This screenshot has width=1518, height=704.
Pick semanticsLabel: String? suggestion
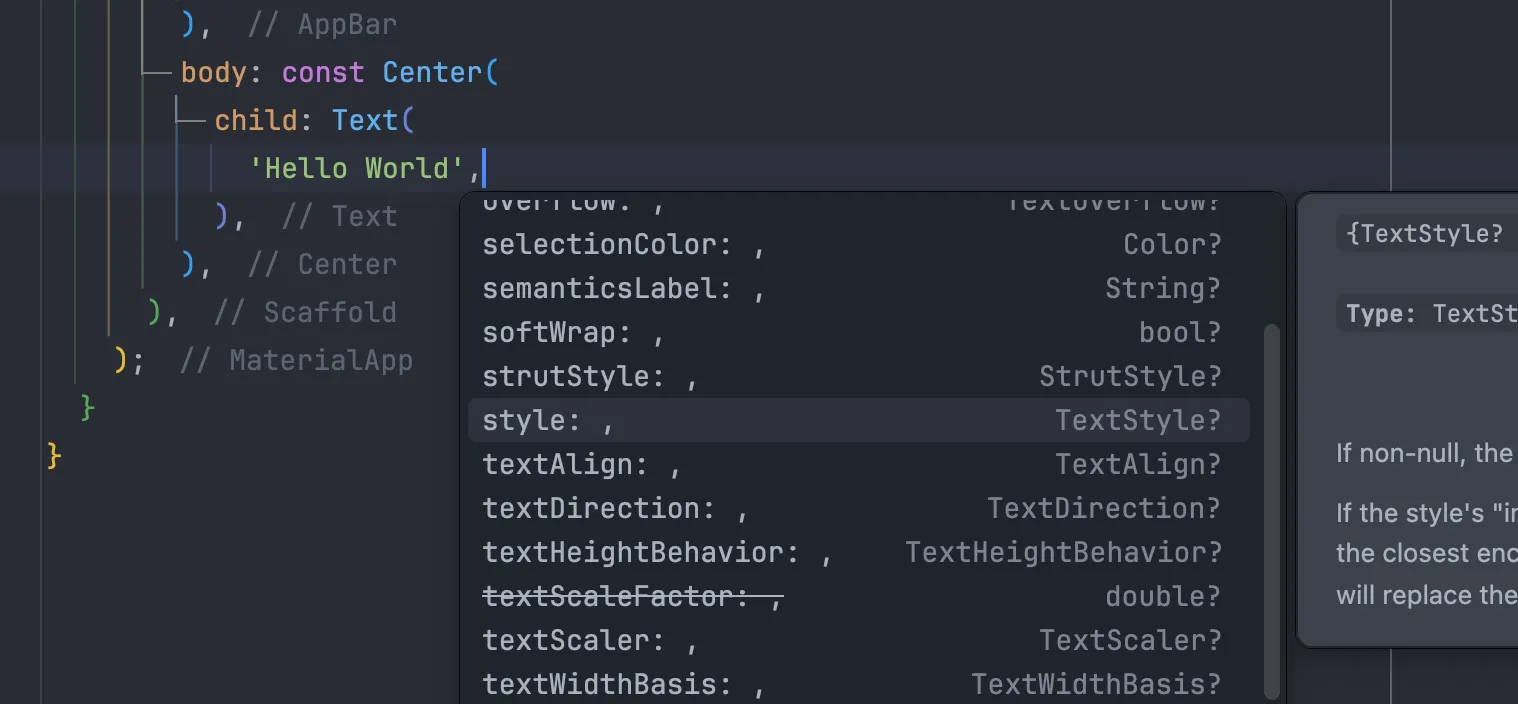pos(858,288)
